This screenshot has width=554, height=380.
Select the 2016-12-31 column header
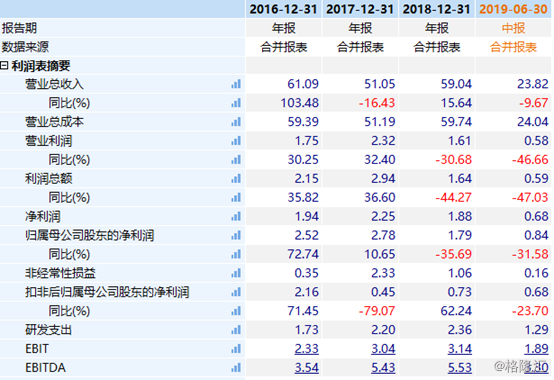tap(283, 9)
